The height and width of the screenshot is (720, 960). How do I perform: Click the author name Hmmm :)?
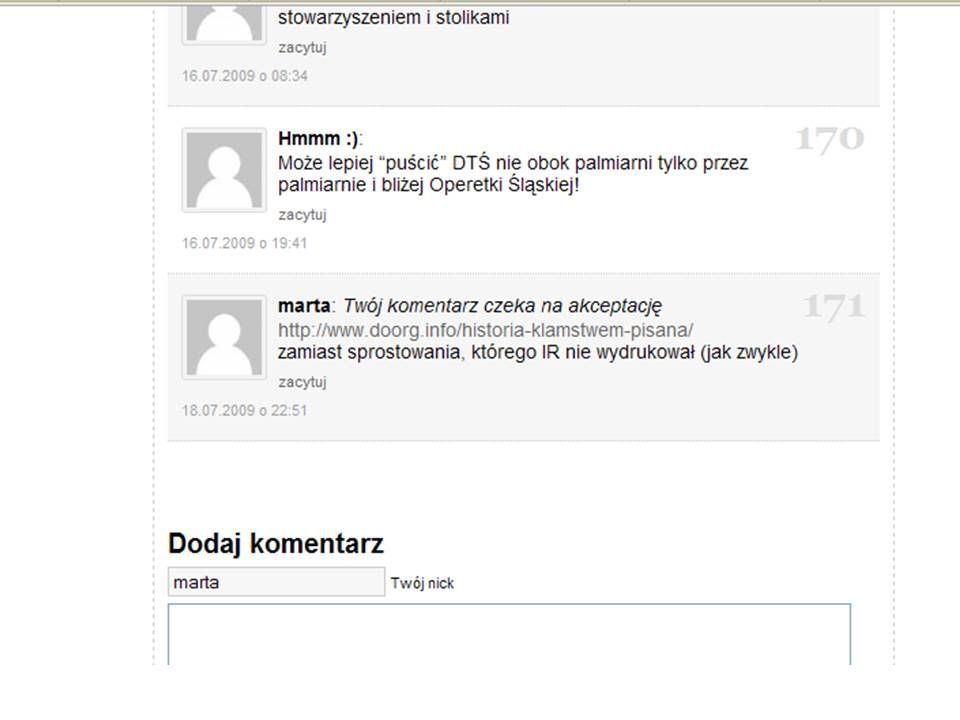tap(318, 138)
